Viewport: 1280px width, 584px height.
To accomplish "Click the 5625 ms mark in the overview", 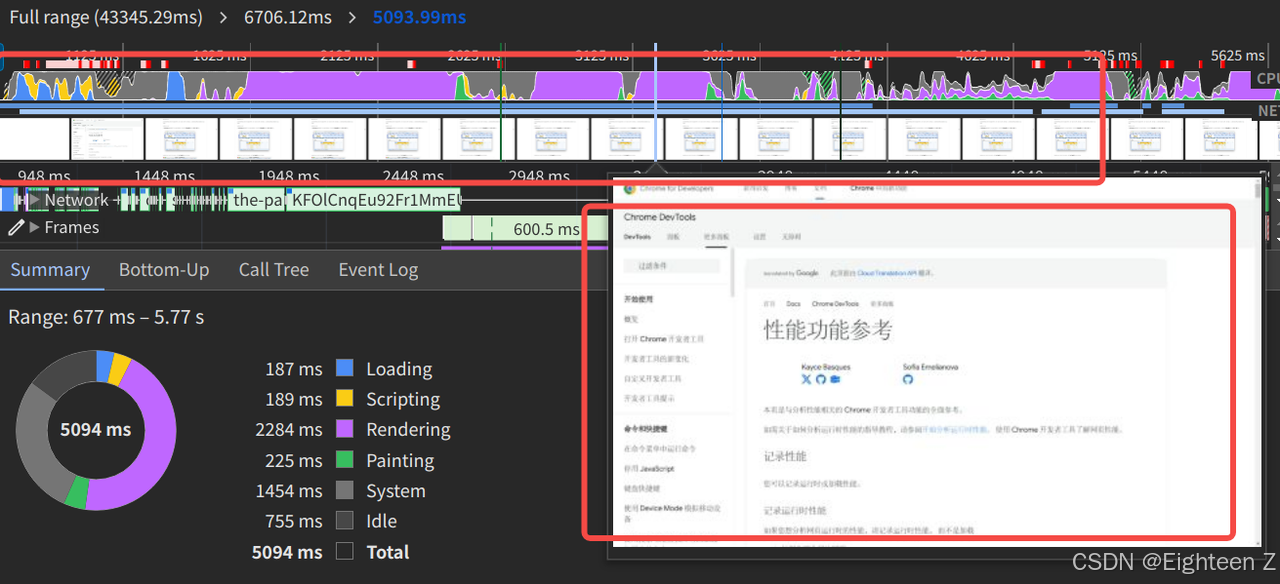I will 1238,56.
